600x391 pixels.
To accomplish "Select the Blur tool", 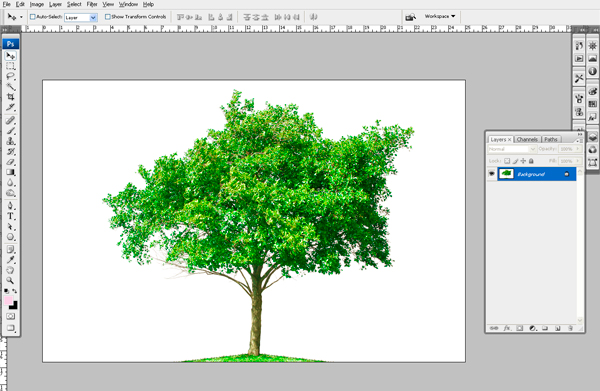I will pyautogui.click(x=10, y=182).
